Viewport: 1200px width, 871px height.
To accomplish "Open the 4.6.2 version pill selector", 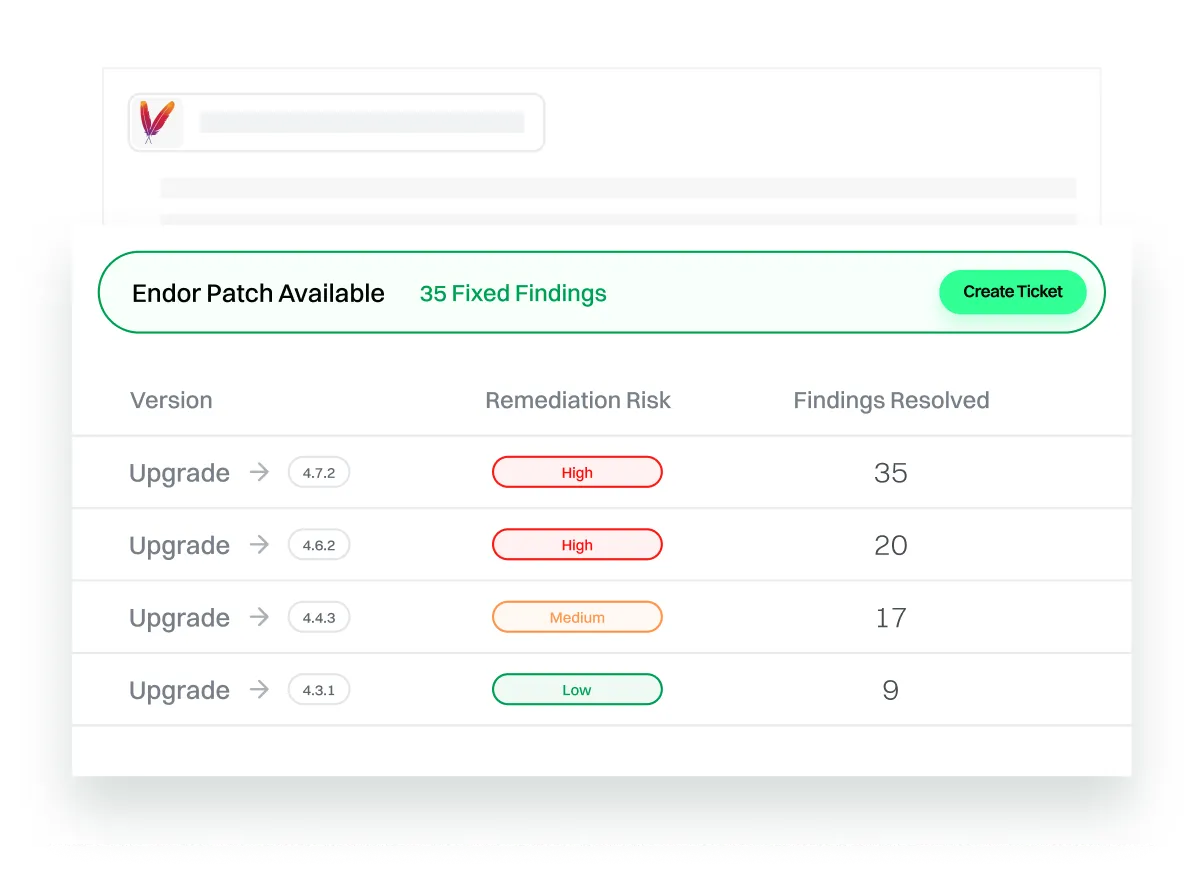I will pos(318,544).
